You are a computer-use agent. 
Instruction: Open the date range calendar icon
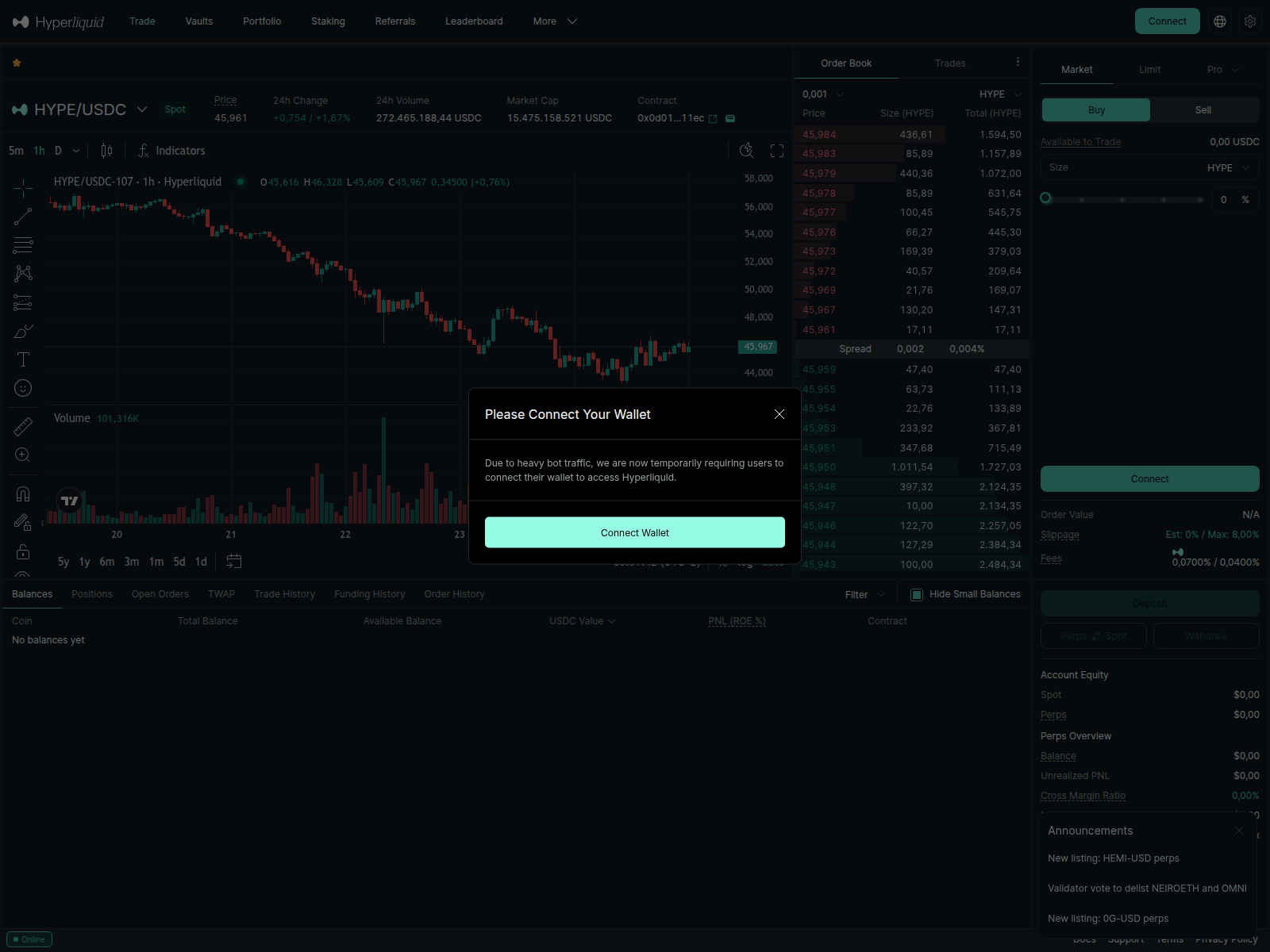[x=233, y=562]
